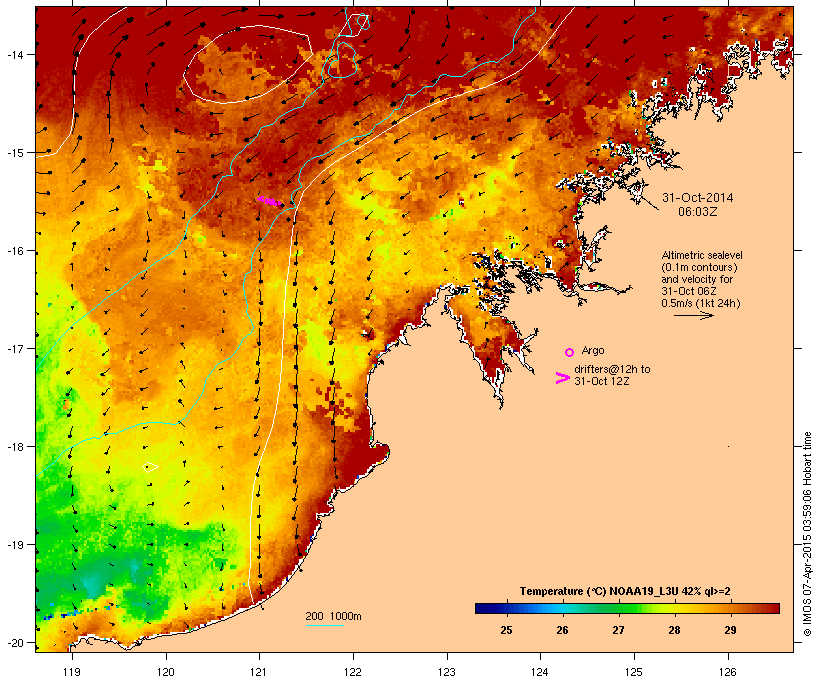Click the '200 1000m' depth legend text

coord(333,616)
